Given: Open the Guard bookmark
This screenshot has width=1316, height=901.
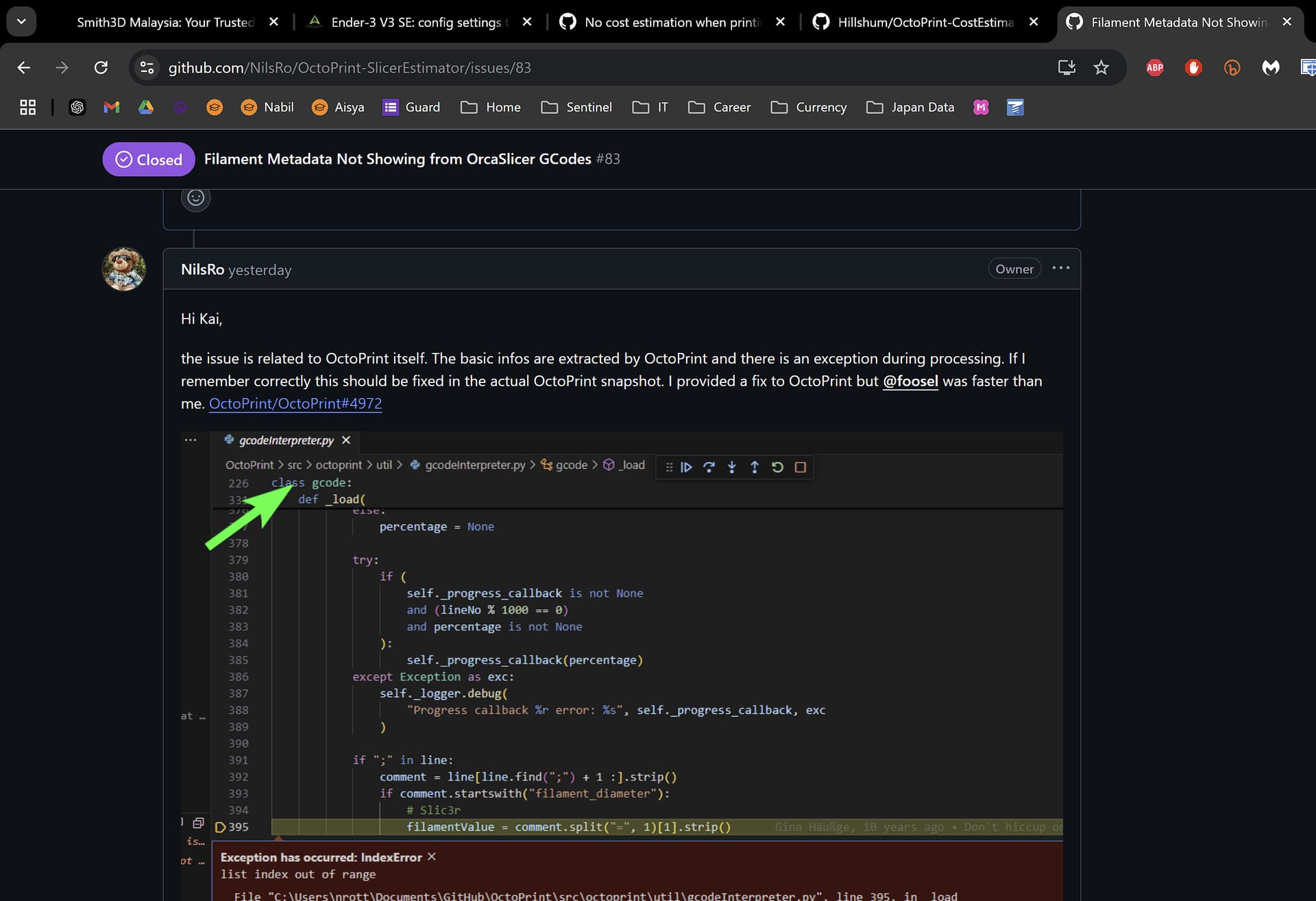Looking at the screenshot, I should (412, 108).
